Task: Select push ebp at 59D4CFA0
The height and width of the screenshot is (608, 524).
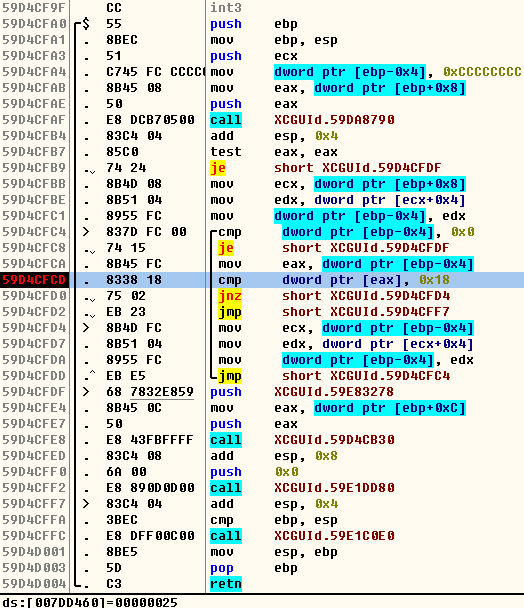Action: coord(254,24)
